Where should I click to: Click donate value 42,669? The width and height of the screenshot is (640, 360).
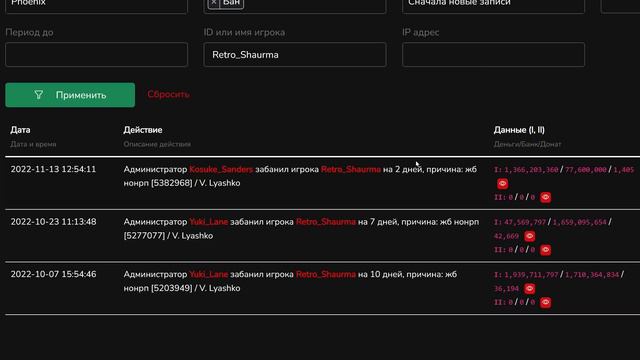(507, 236)
